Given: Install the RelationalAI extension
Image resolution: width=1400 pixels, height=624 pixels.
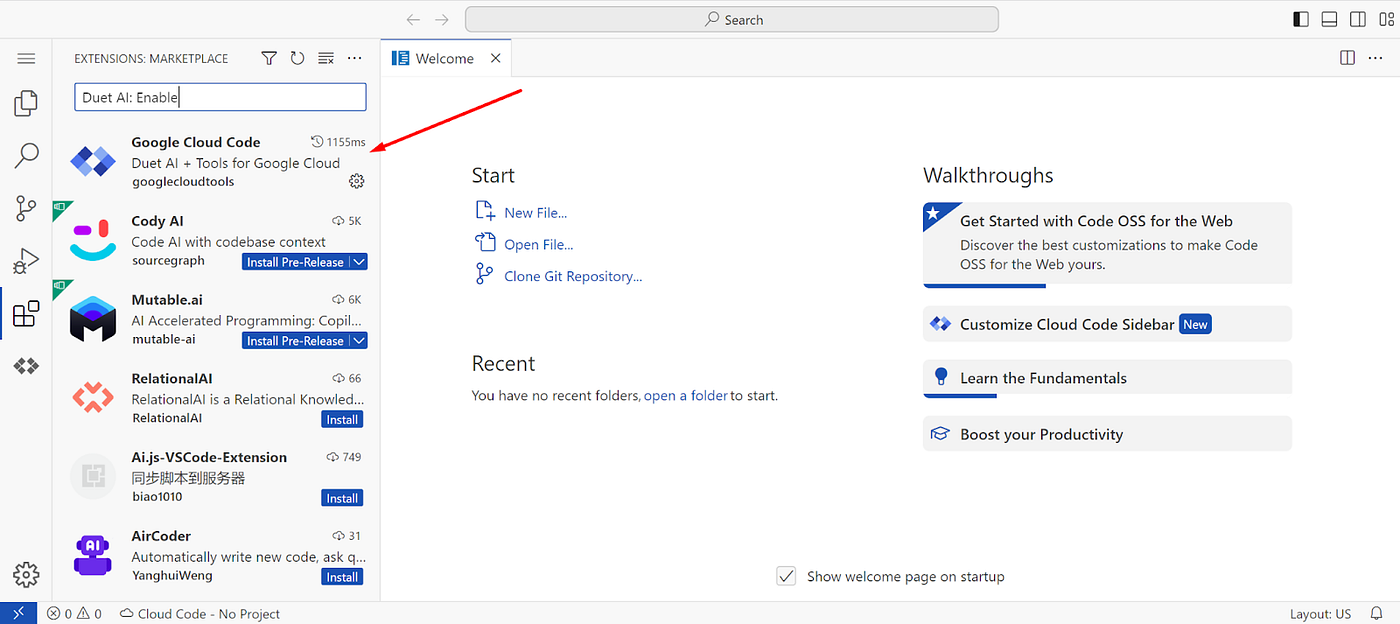Looking at the screenshot, I should pyautogui.click(x=342, y=420).
